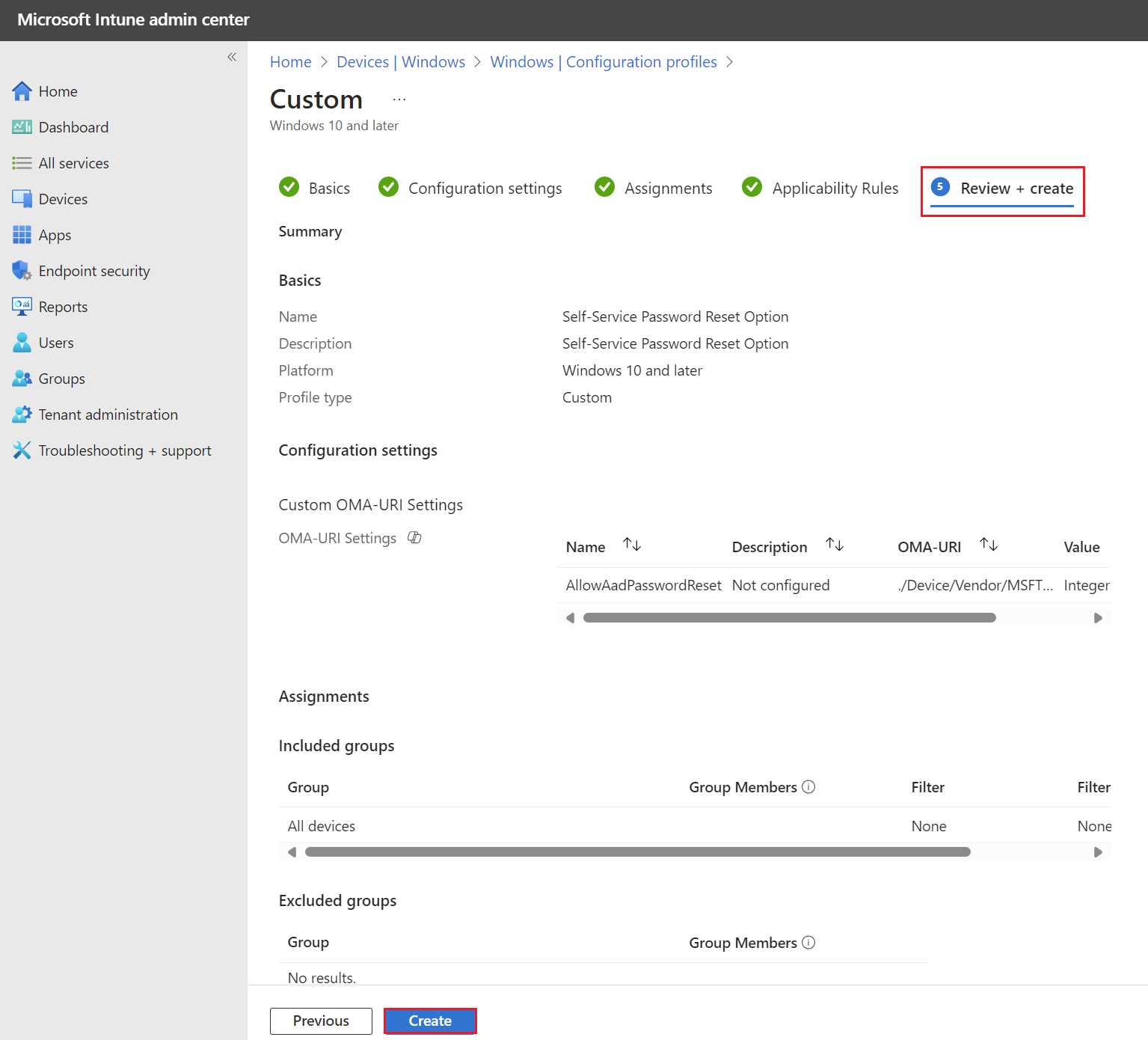
Task: Click the OMA-URI table horizontal scrollbar
Action: 789,618
